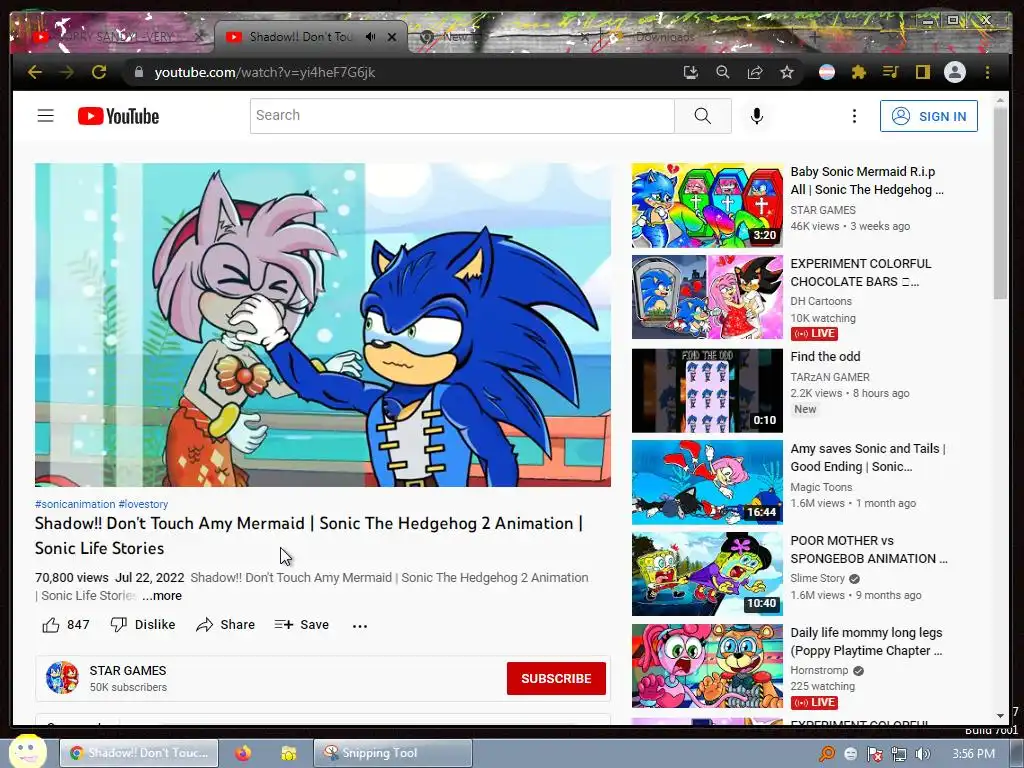Open the zoom magnifier icon in address bar
1024x768 pixels.
[722, 72]
